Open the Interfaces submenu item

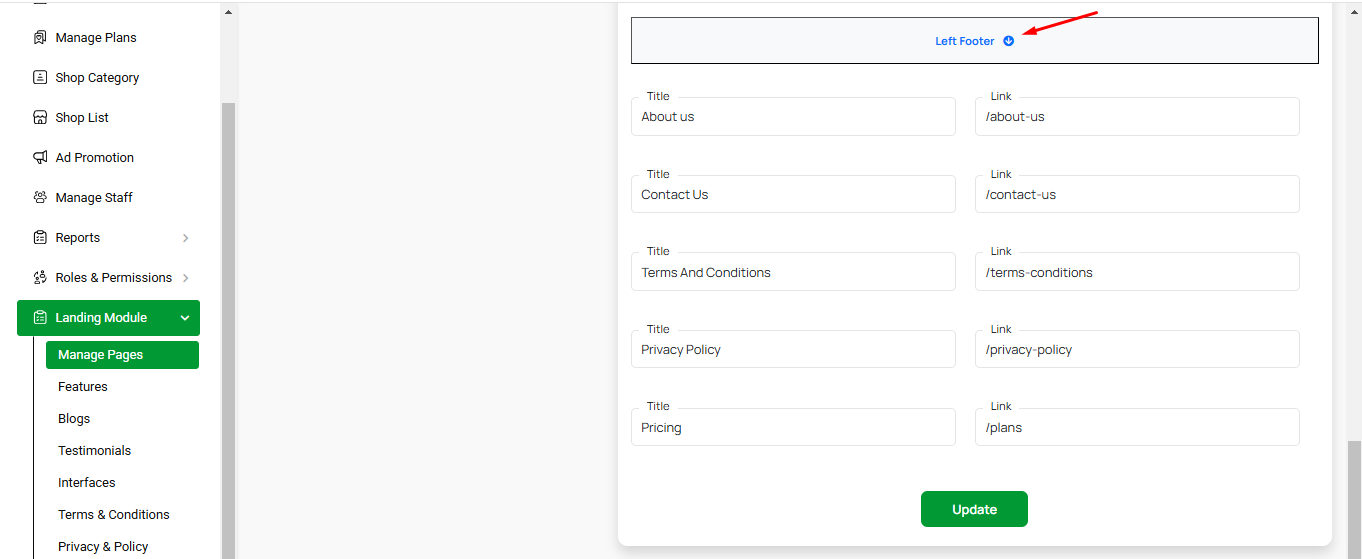coord(87,483)
